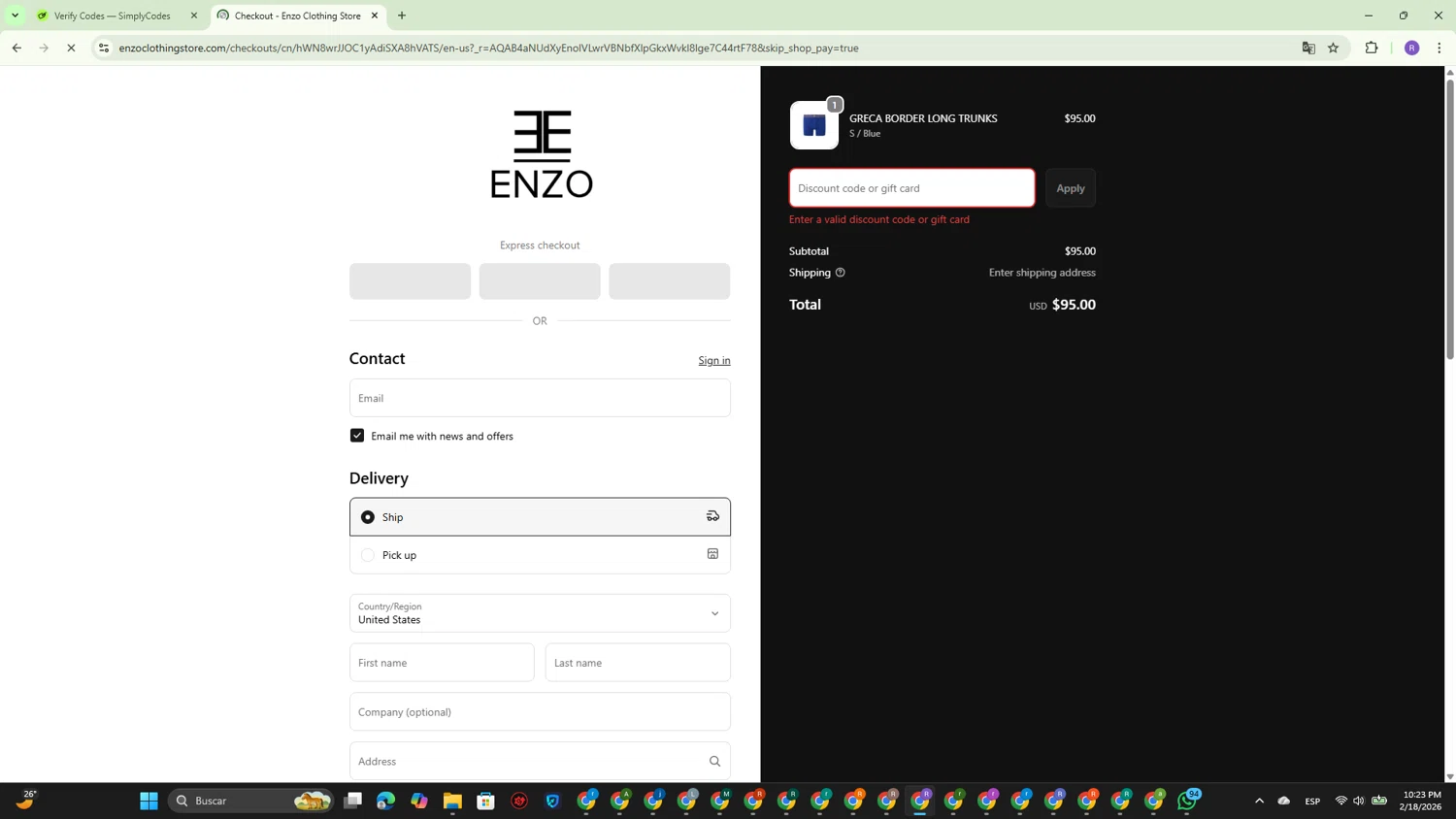Focus the Last name field
The height and width of the screenshot is (819, 1456).
tap(638, 663)
